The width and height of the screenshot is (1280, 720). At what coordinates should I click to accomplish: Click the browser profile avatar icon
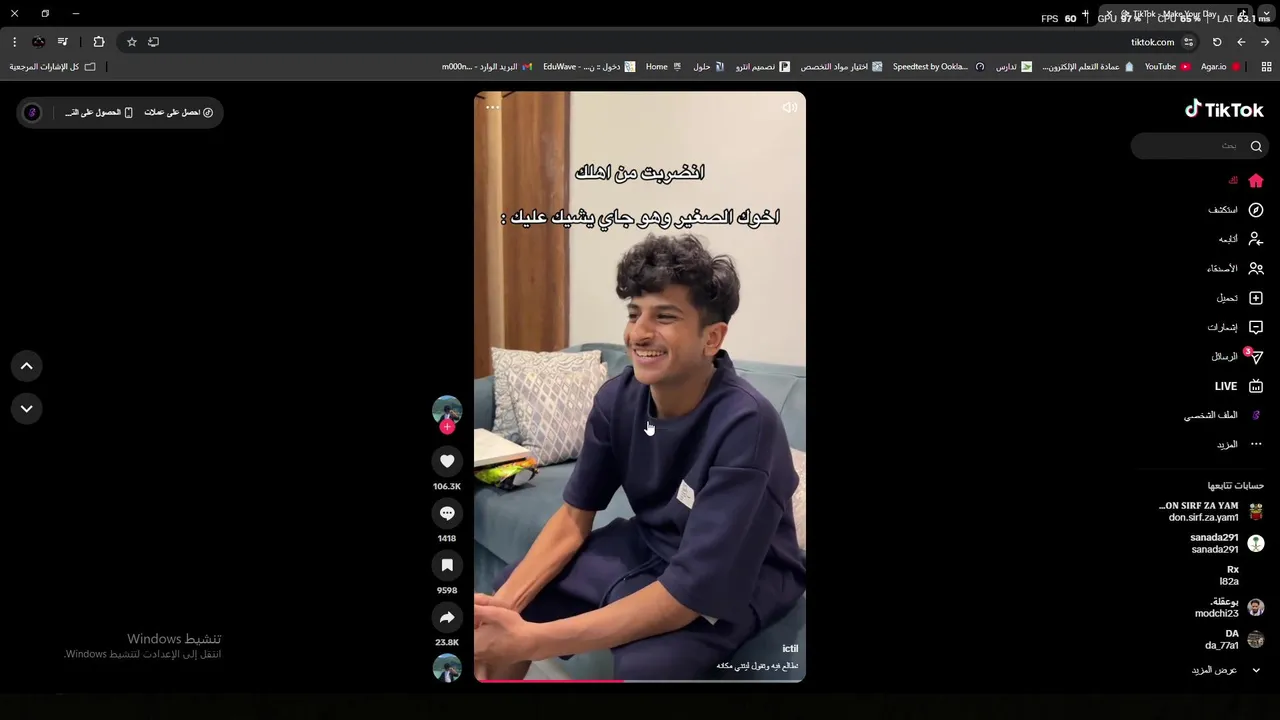point(38,42)
